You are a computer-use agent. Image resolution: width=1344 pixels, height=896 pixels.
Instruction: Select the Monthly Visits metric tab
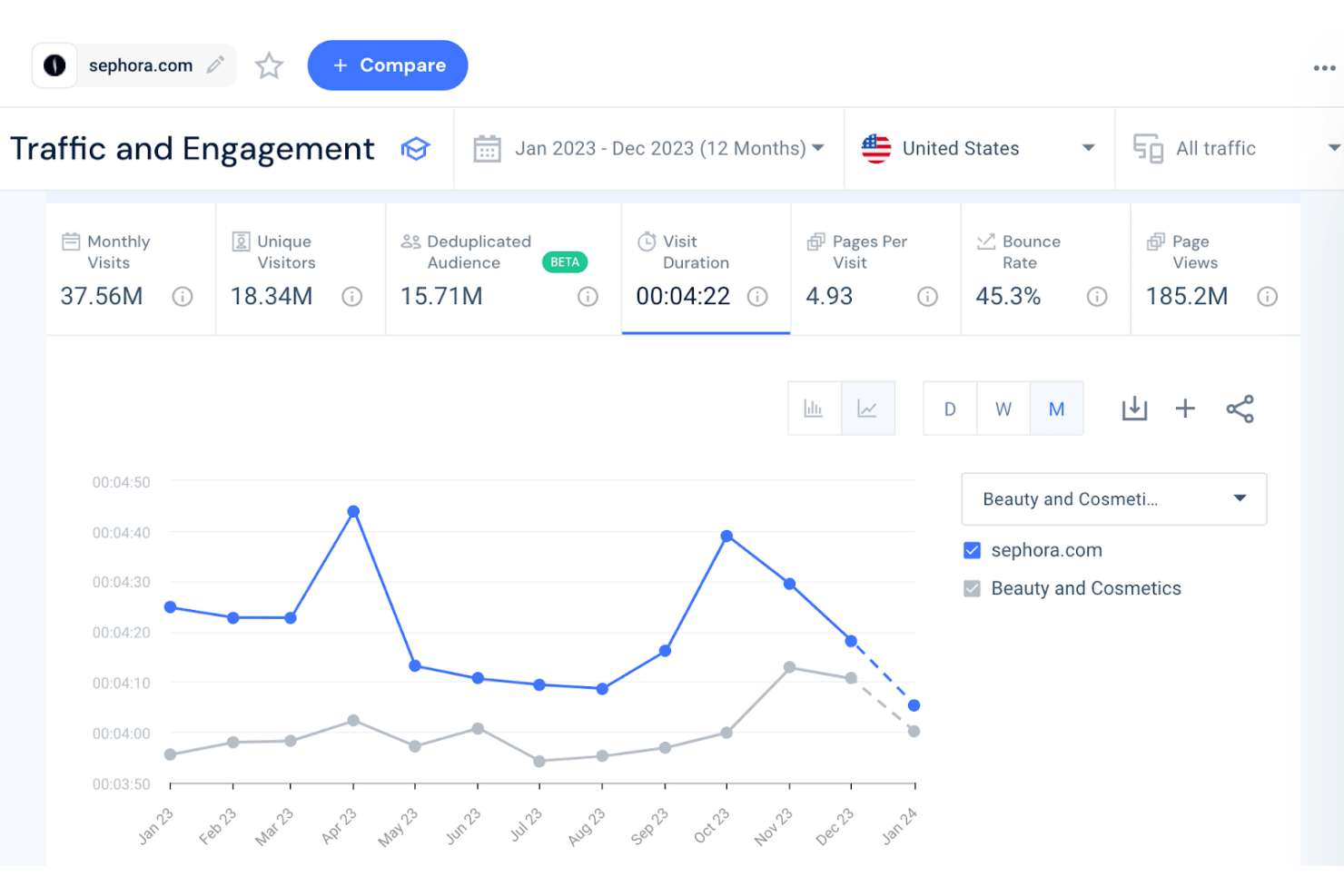click(131, 269)
